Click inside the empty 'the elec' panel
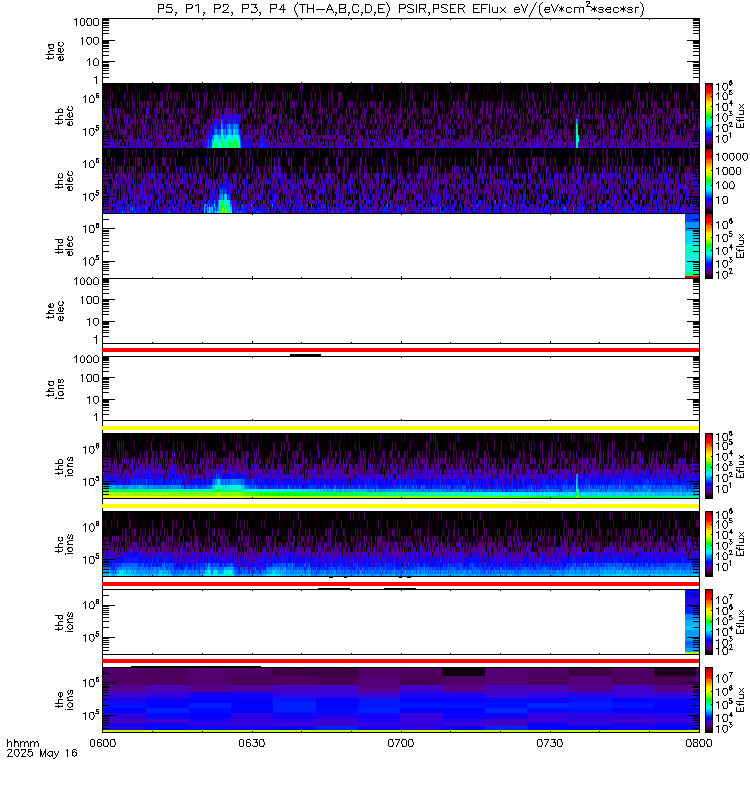Image resolution: width=750 pixels, height=800 pixels. tap(401, 311)
